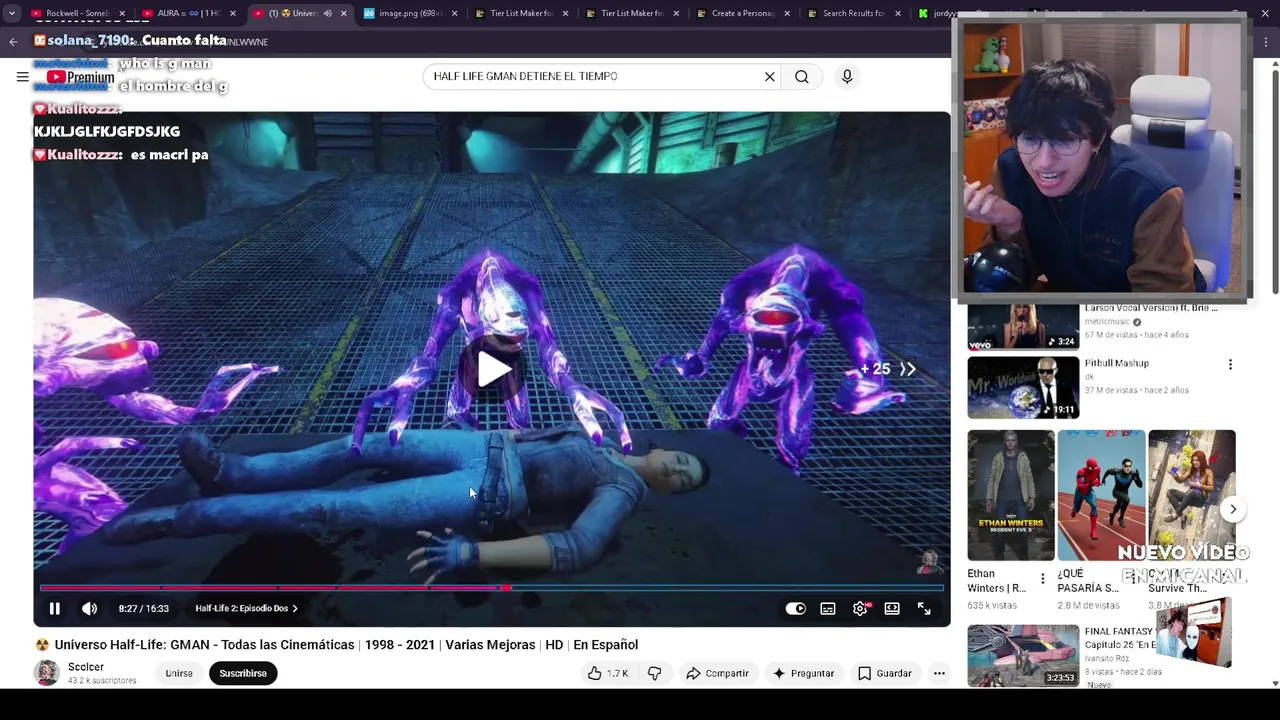The height and width of the screenshot is (720, 1280).
Task: Open options for the Ethan Winters short
Action: [1043, 578]
